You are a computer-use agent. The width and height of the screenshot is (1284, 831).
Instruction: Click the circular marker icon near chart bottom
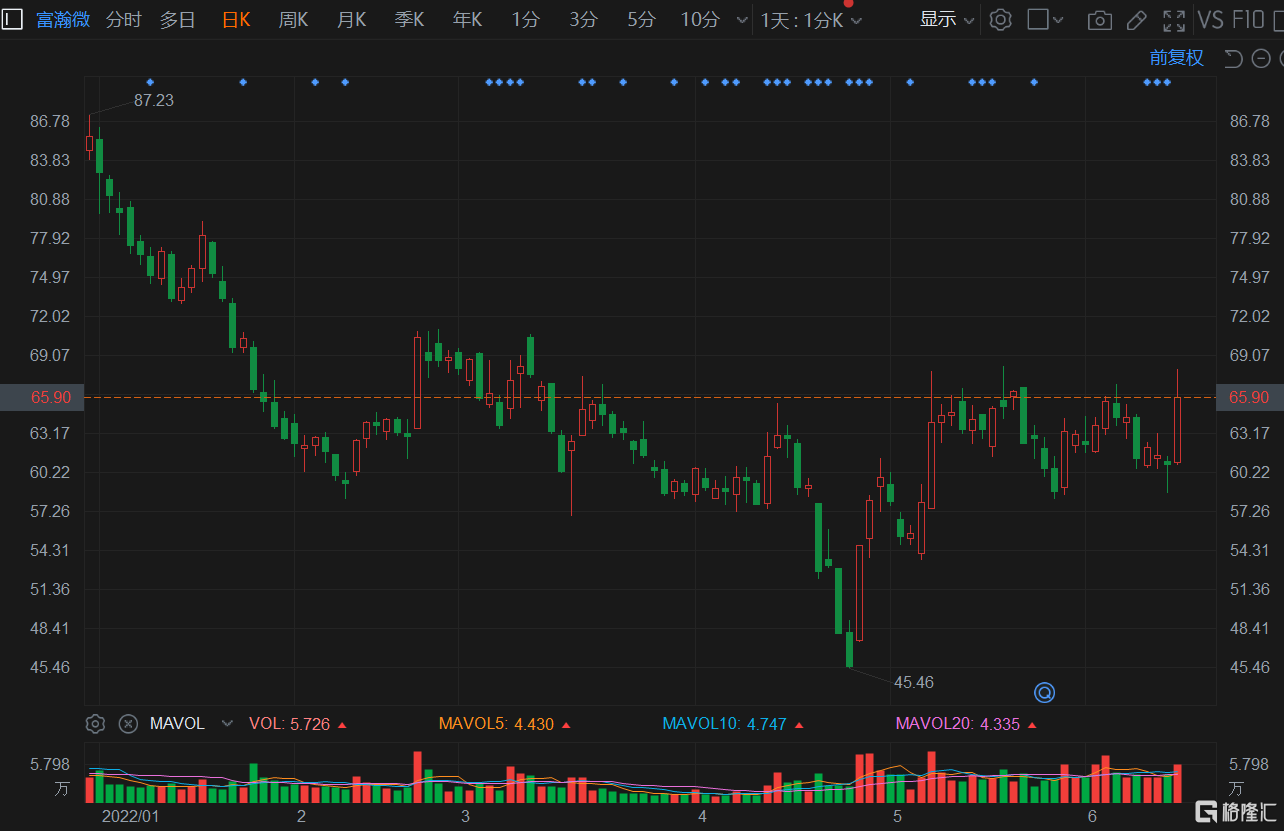(x=1045, y=692)
